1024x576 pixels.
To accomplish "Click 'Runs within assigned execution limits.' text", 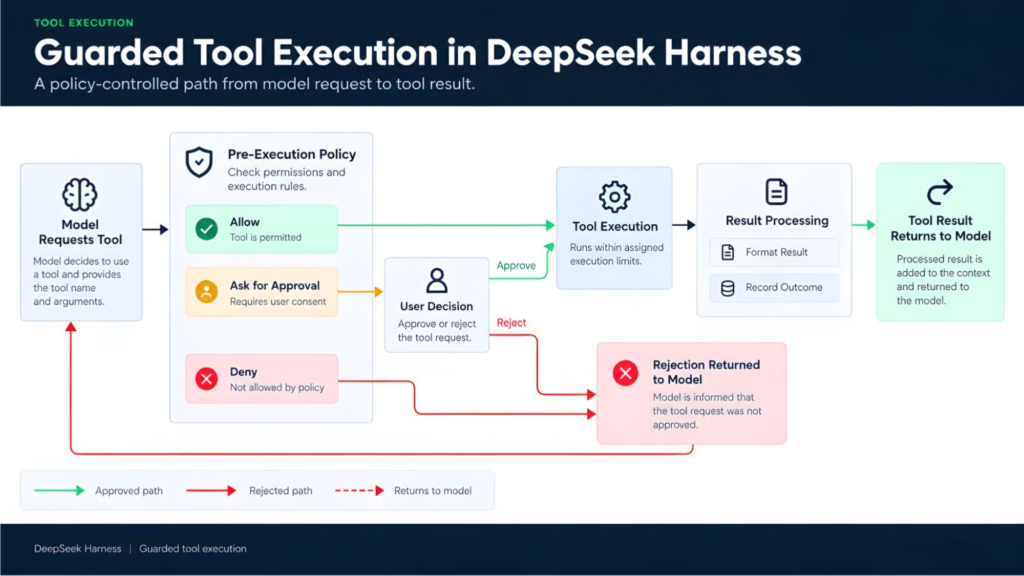I will (x=616, y=254).
